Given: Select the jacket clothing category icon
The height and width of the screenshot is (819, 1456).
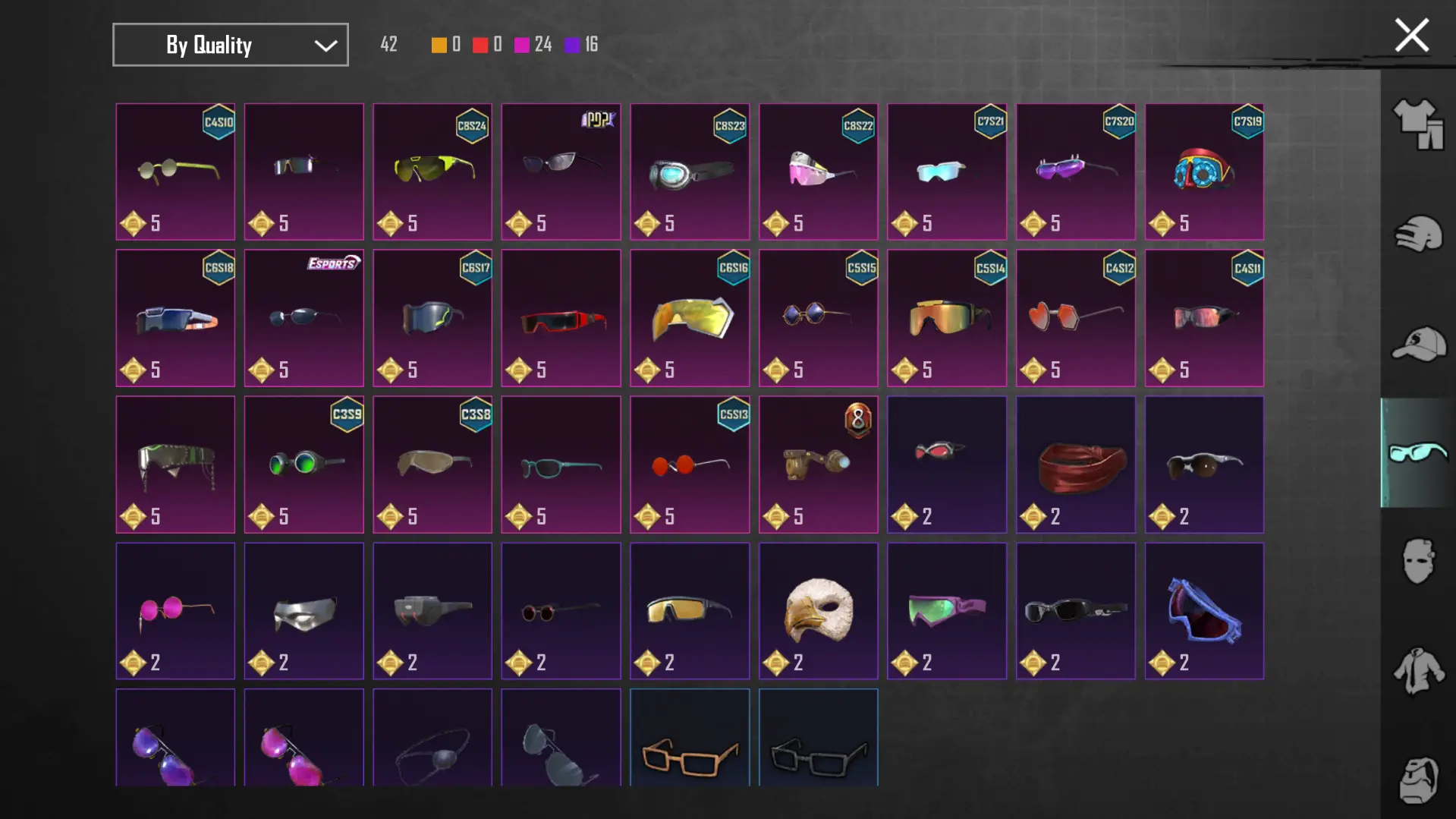Looking at the screenshot, I should (1417, 671).
